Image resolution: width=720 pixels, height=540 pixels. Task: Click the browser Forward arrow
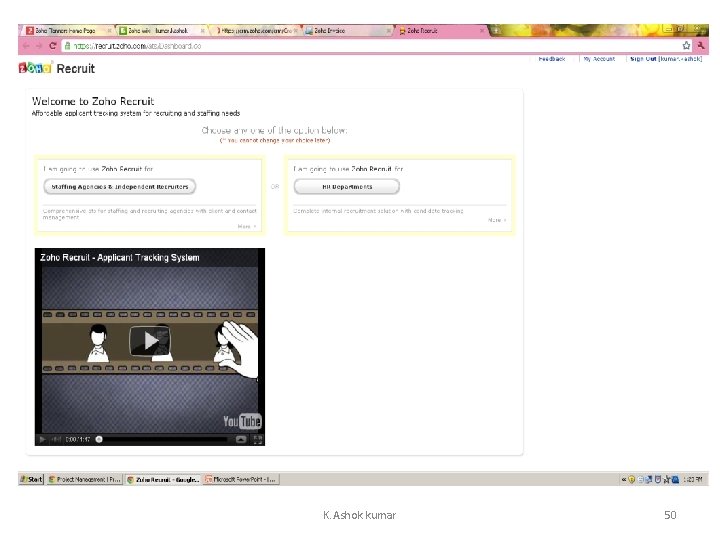coord(39,46)
